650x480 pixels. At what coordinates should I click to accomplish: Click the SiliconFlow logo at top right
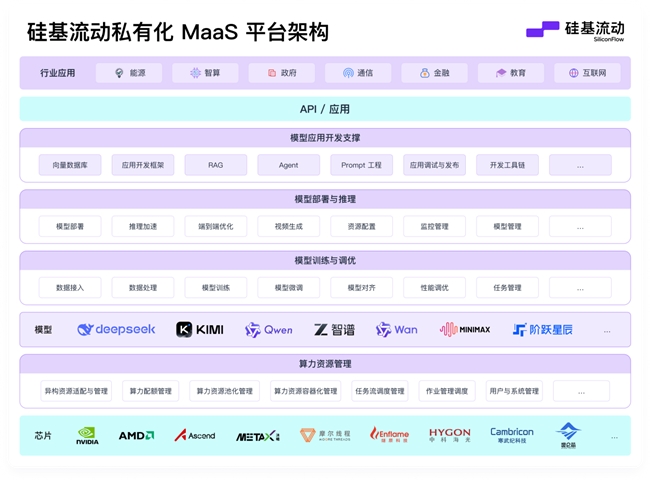(574, 30)
